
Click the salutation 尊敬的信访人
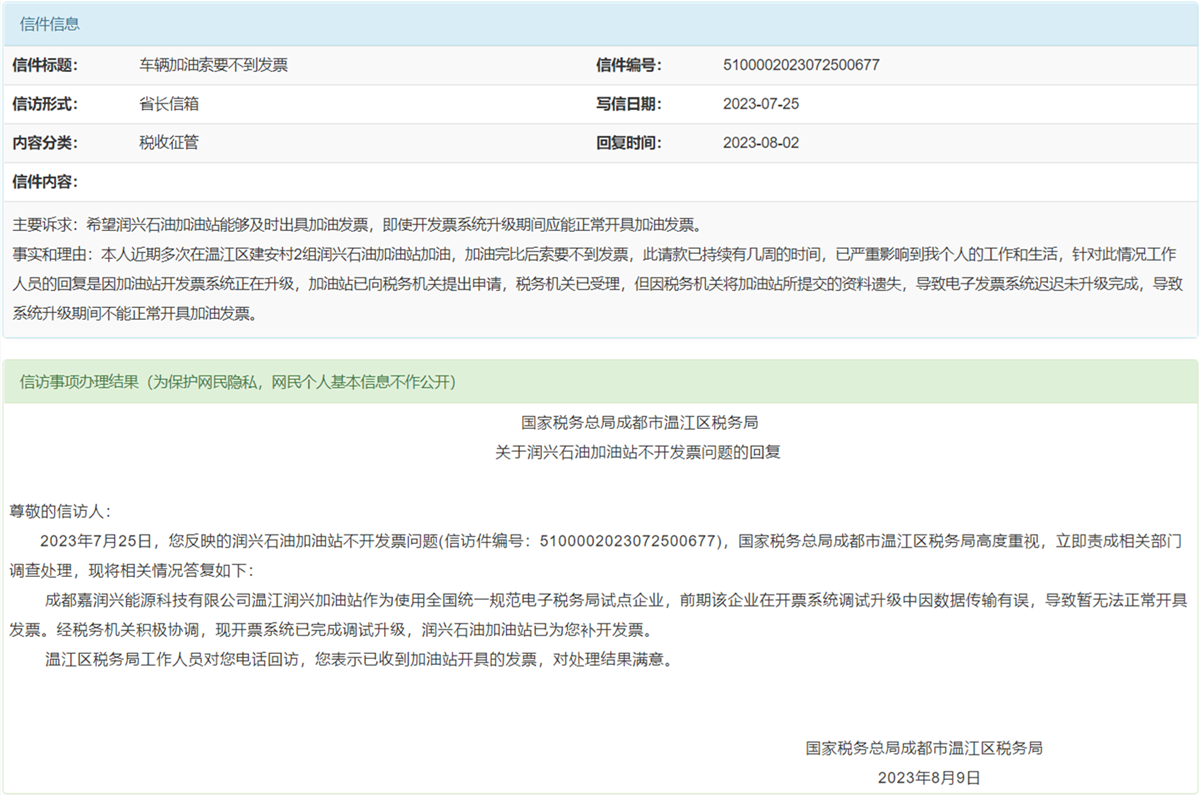pyautogui.click(x=61, y=511)
